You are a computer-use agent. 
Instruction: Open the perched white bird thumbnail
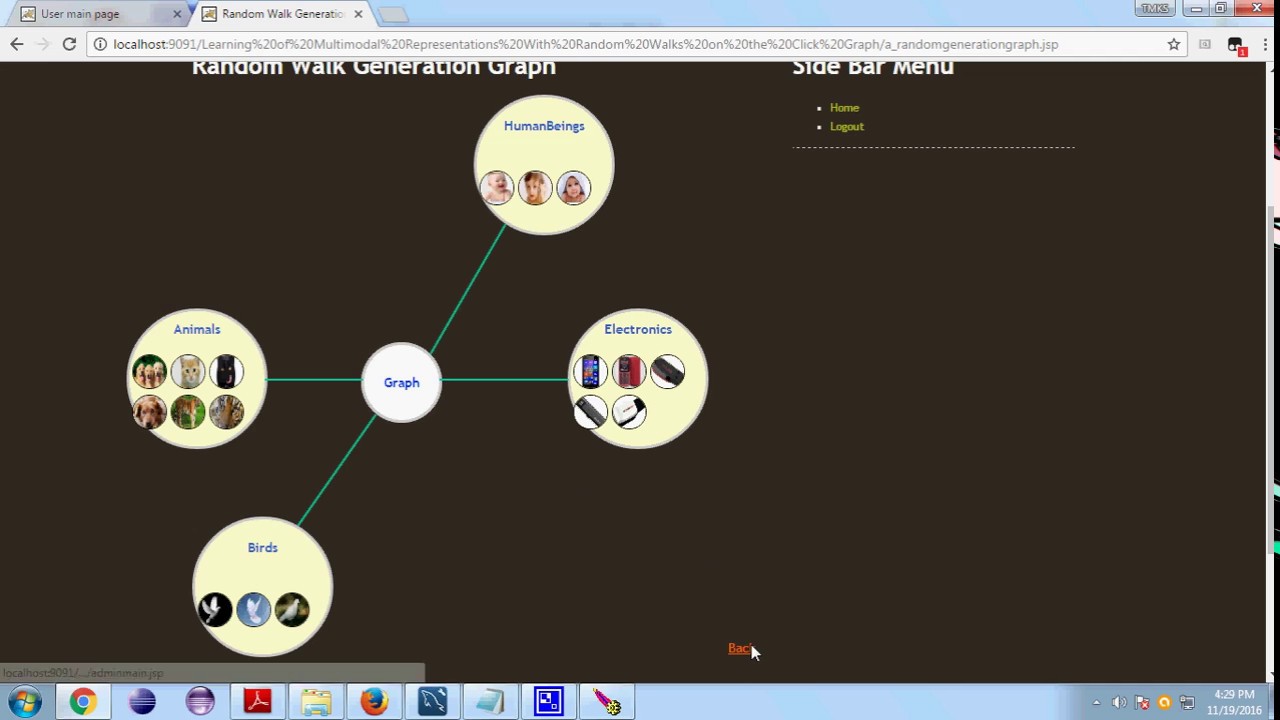[x=292, y=610]
